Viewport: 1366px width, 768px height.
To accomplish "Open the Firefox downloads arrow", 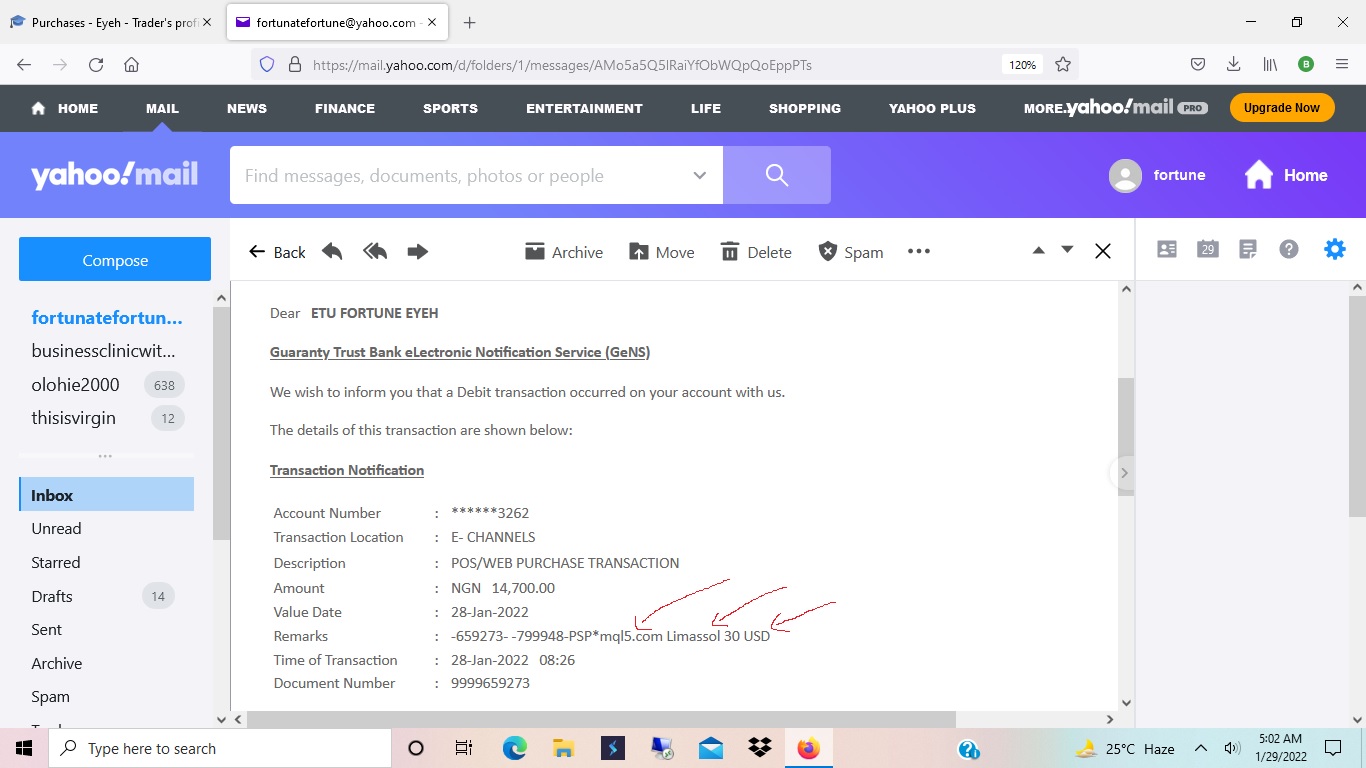I will pyautogui.click(x=1234, y=64).
